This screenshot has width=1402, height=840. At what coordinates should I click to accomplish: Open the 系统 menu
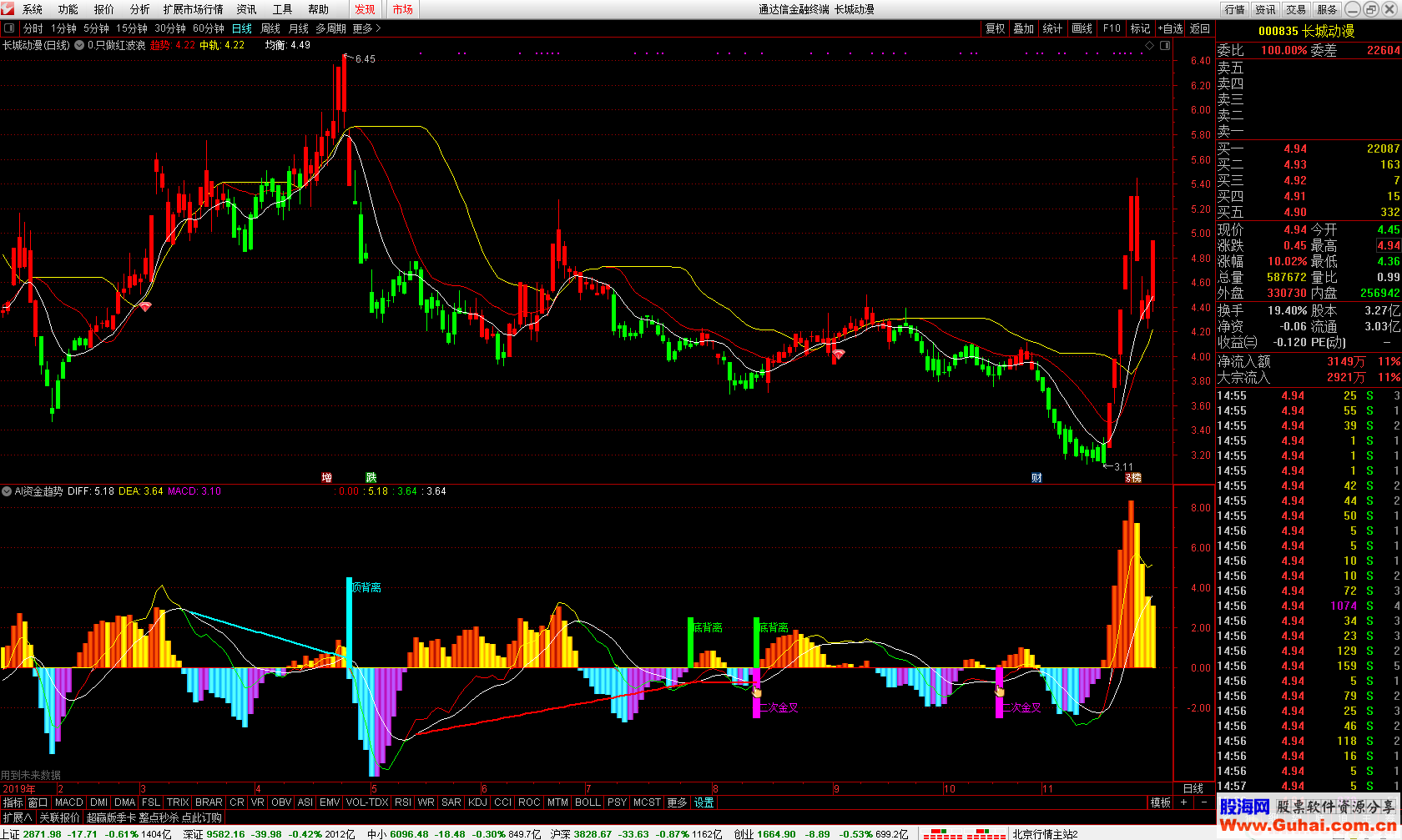33,9
